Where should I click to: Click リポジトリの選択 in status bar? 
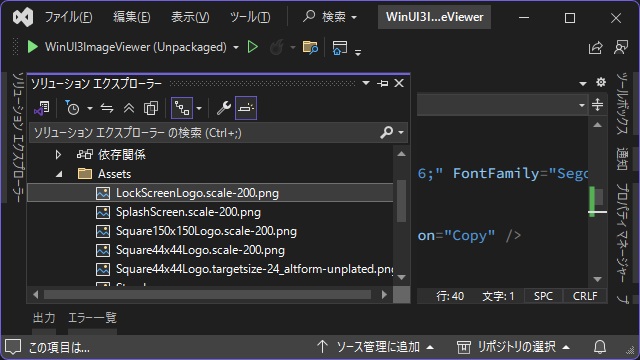point(513,347)
